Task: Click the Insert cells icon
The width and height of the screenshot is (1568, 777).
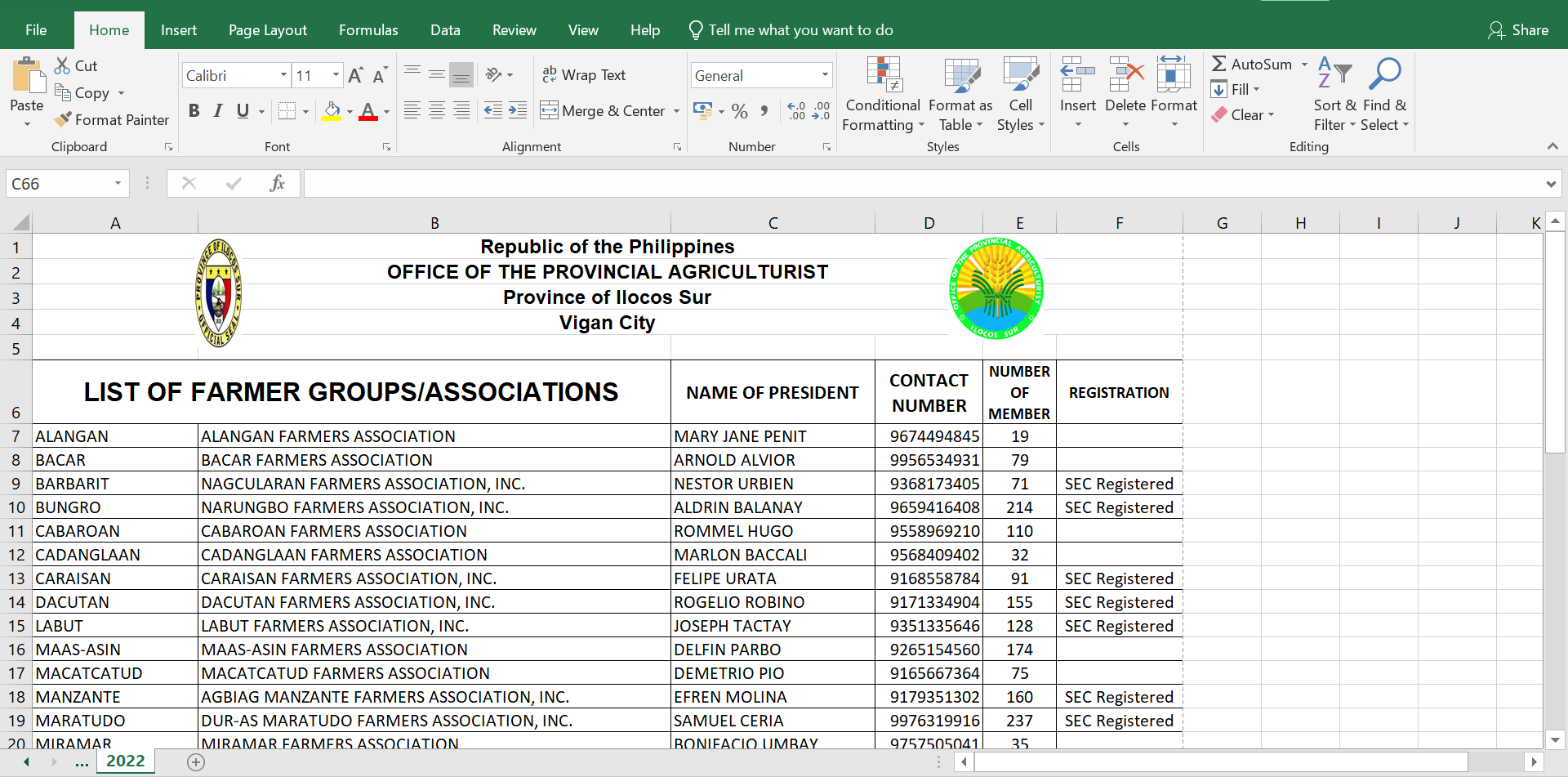Action: (1078, 75)
